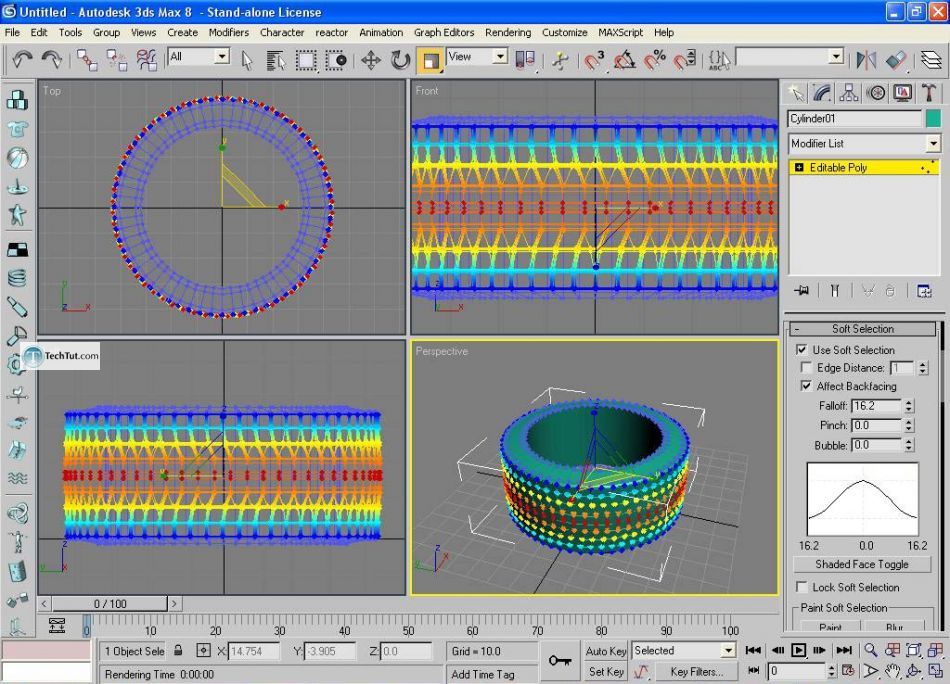Open the selection filter All dropdown
This screenshot has height=684, width=950.
coord(222,56)
